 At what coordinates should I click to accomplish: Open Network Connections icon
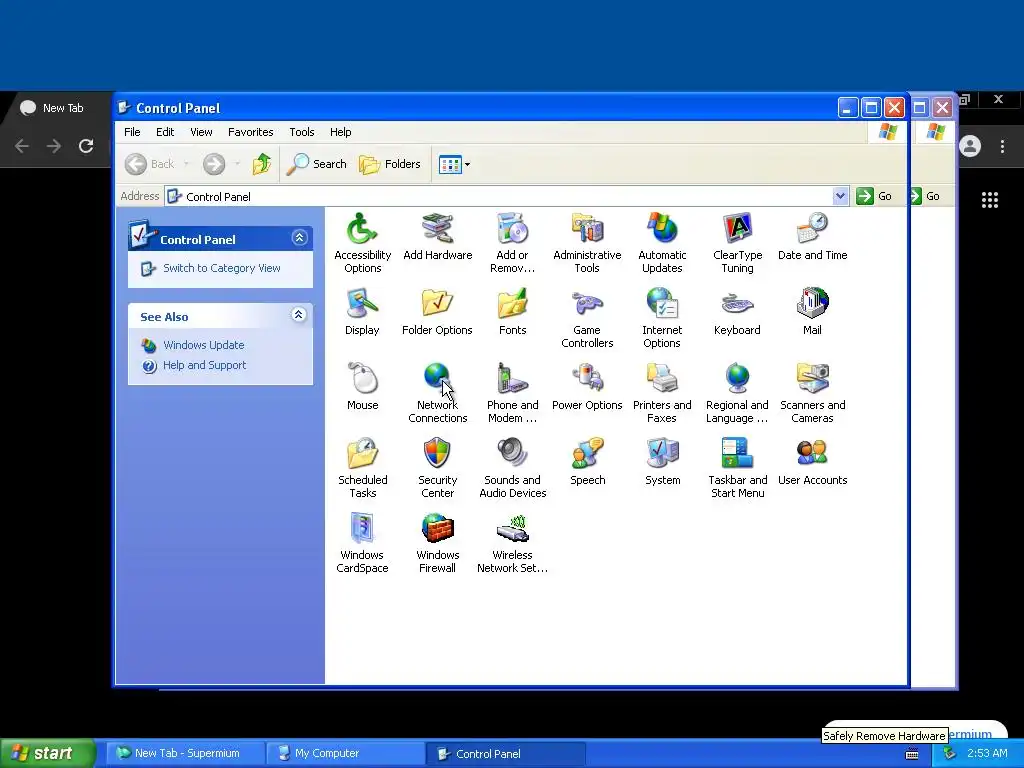[x=438, y=393]
